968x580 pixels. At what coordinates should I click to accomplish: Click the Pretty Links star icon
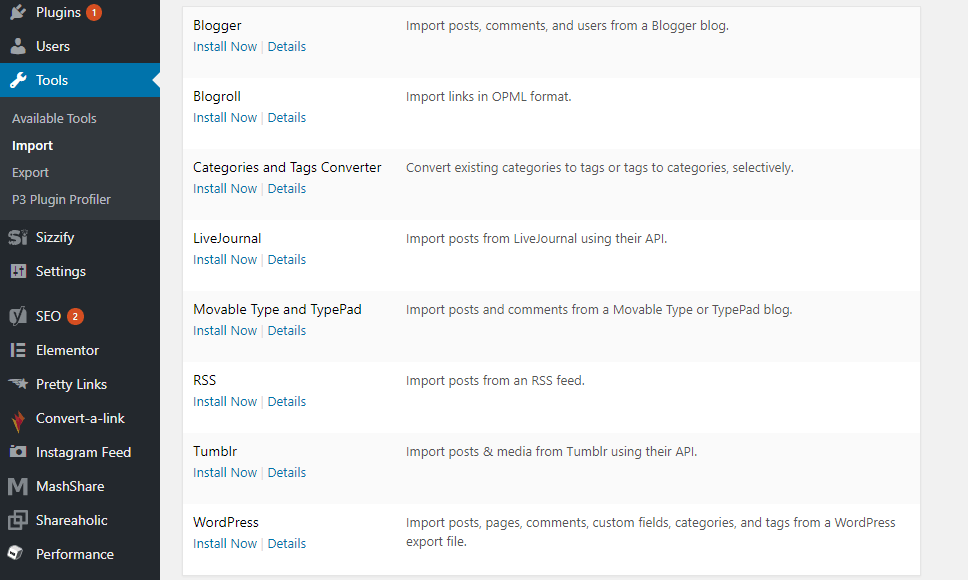pos(18,384)
